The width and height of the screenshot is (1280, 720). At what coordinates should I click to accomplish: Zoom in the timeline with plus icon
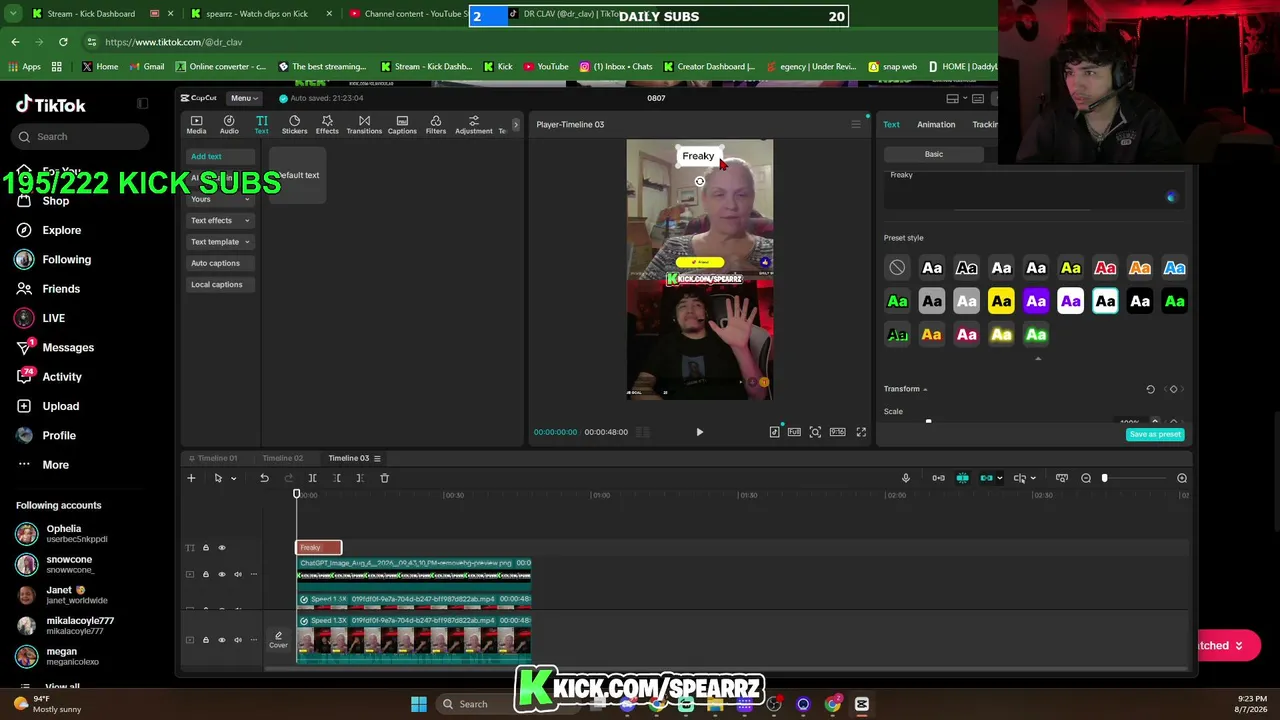(x=1182, y=478)
